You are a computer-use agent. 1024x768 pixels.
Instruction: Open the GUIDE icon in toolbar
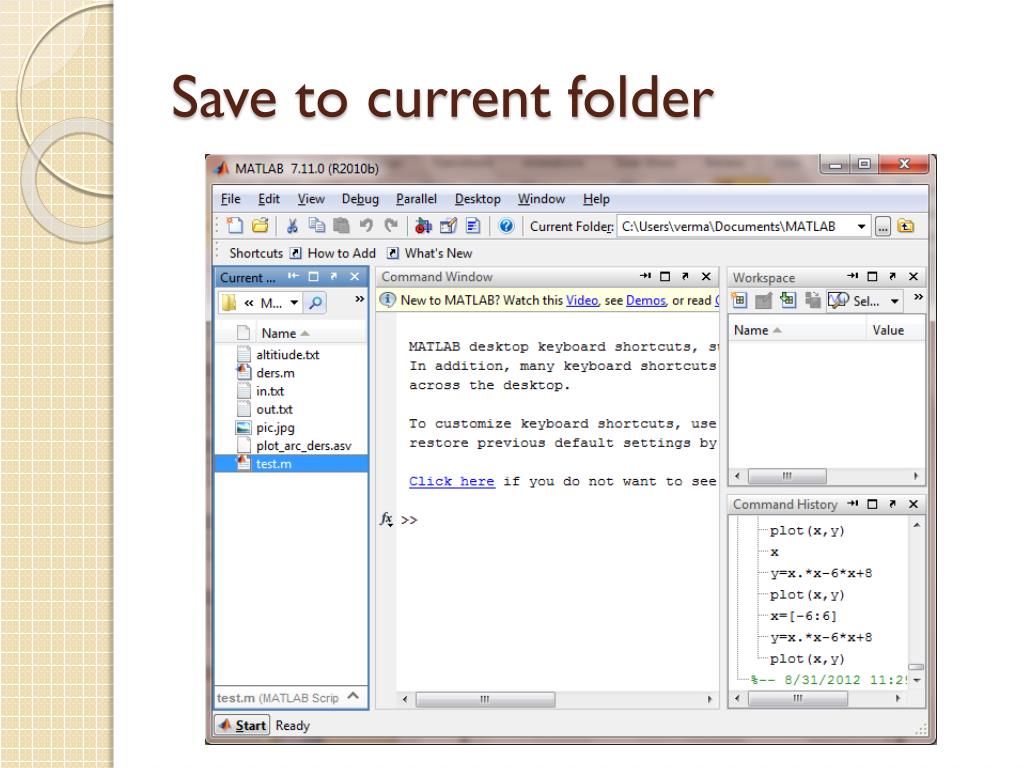click(x=448, y=226)
